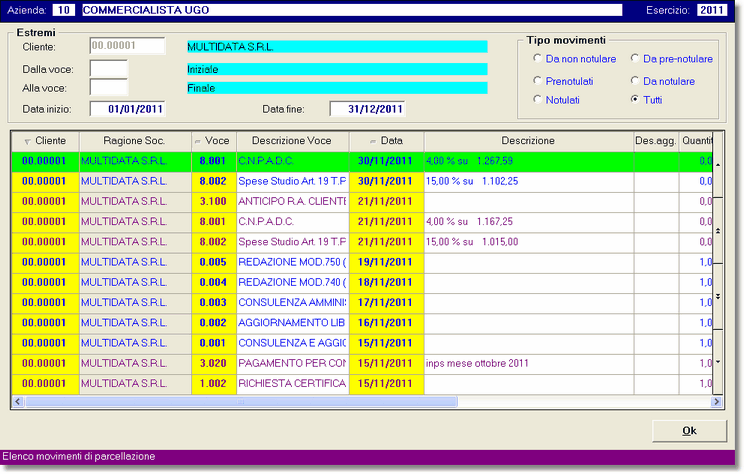Screen dimensions: 744x474
Task: Click the 'inps mese ottobre 2011' description cell
Action: pos(529,364)
